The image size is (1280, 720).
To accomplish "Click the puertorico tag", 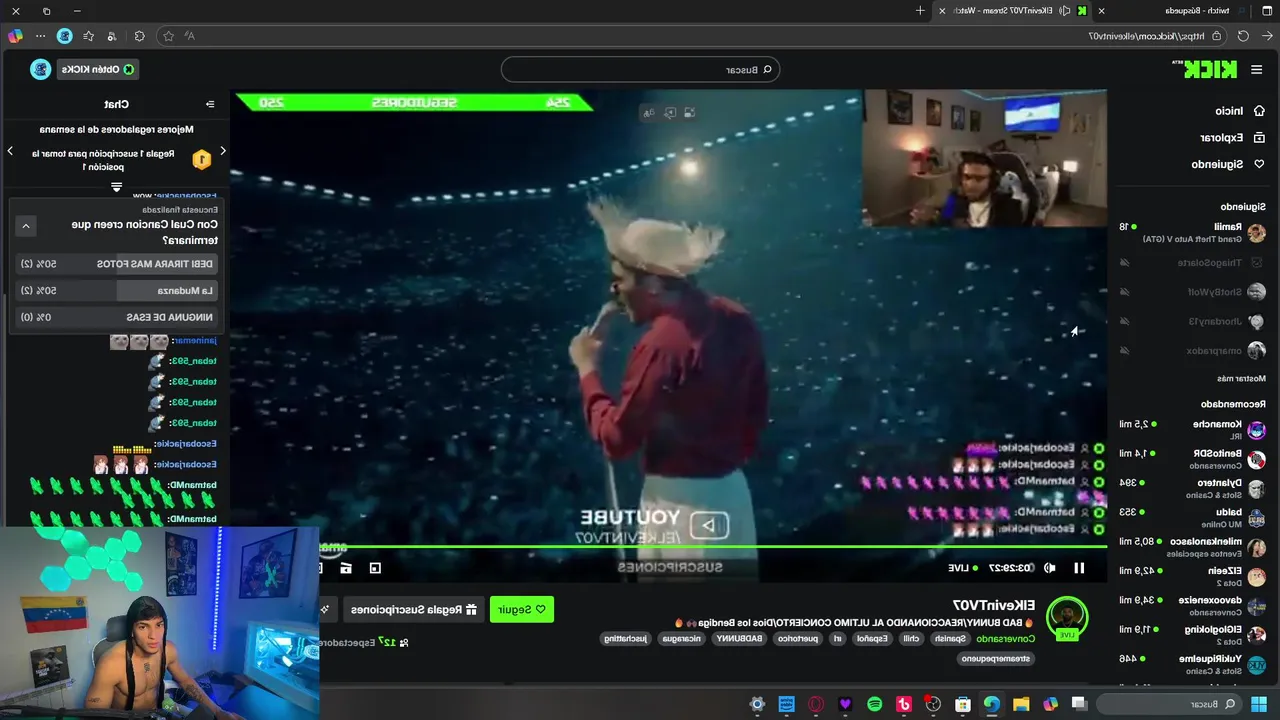I will coord(799,639).
